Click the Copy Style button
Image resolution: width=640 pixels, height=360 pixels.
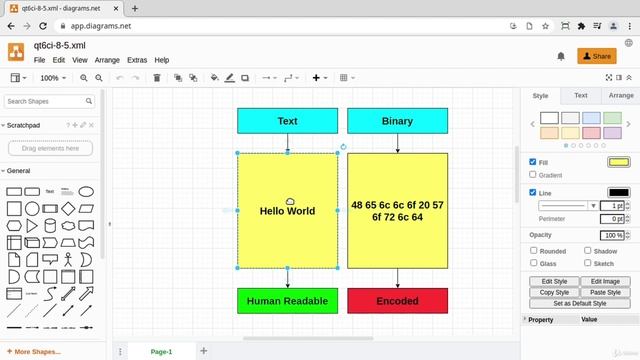(554, 292)
